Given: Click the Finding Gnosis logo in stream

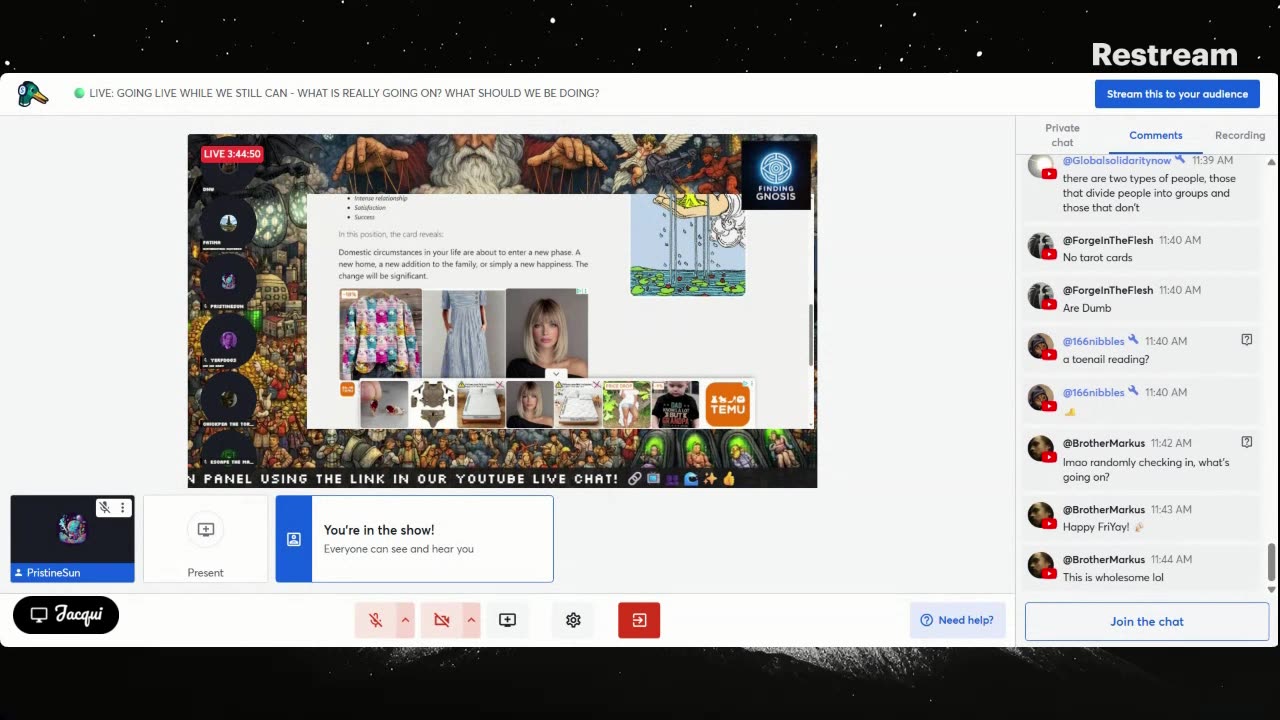Looking at the screenshot, I should pos(776,175).
